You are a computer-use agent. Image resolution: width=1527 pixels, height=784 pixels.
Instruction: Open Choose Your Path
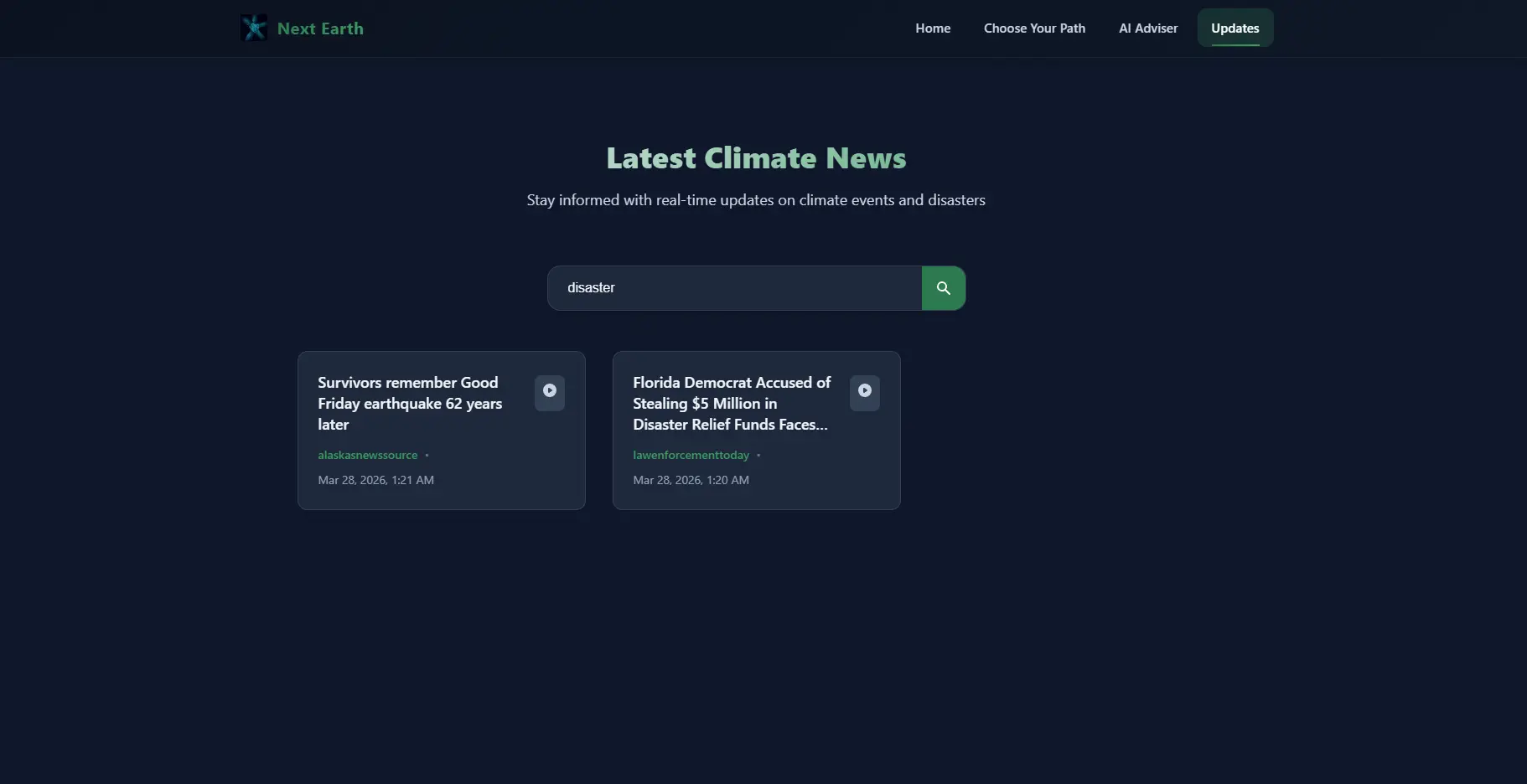(x=1034, y=28)
